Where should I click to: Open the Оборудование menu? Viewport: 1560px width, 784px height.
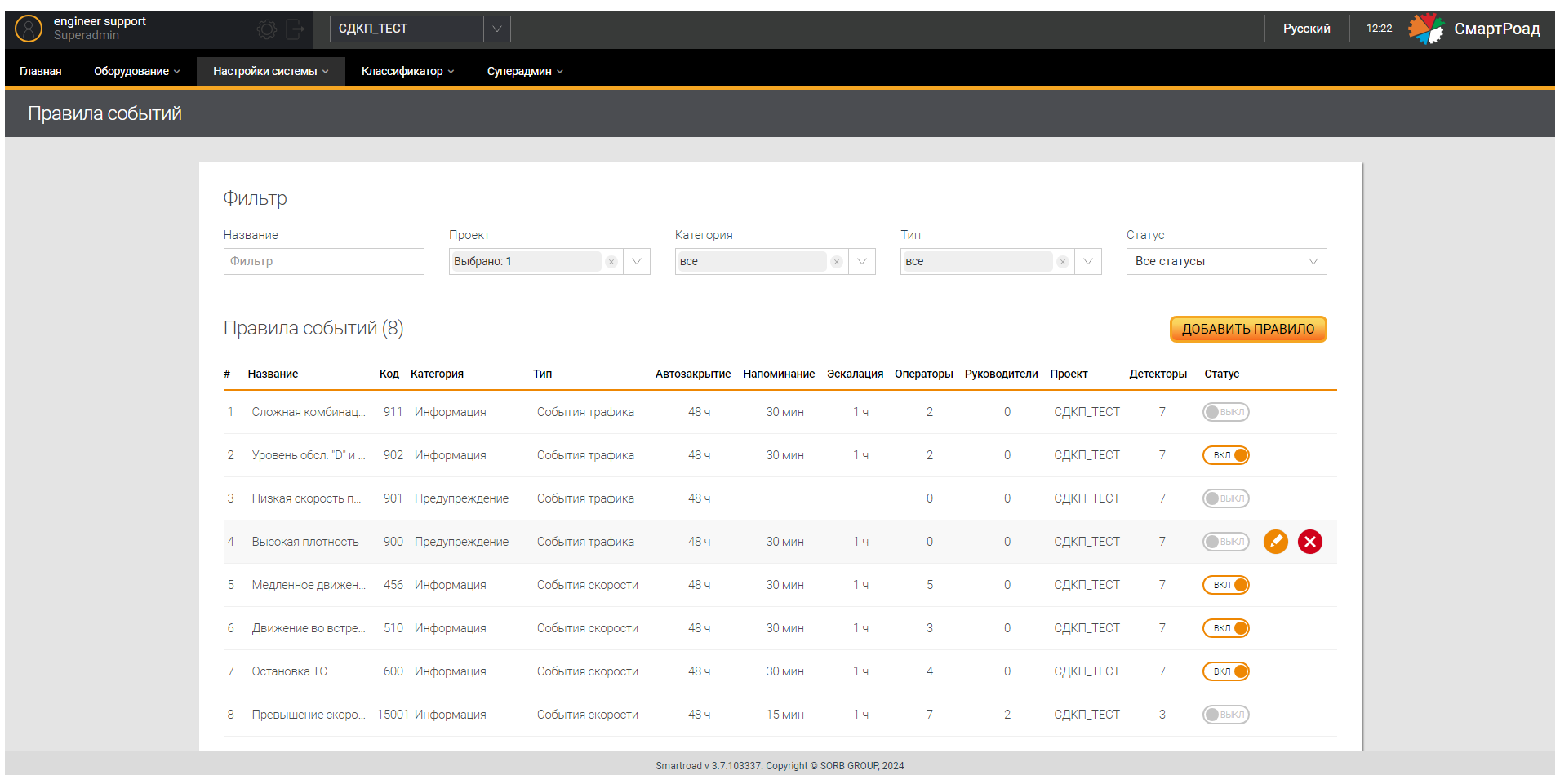click(x=137, y=71)
